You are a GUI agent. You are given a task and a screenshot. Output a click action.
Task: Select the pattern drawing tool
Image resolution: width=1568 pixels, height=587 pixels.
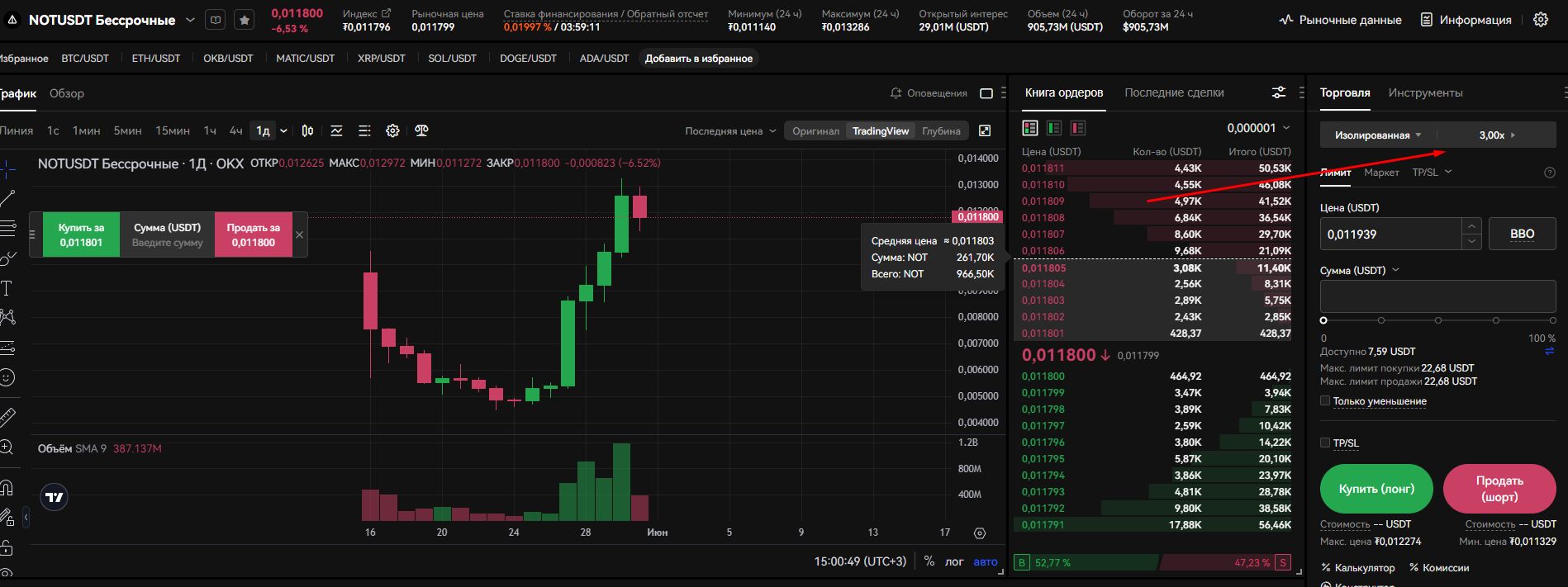pos(7,317)
